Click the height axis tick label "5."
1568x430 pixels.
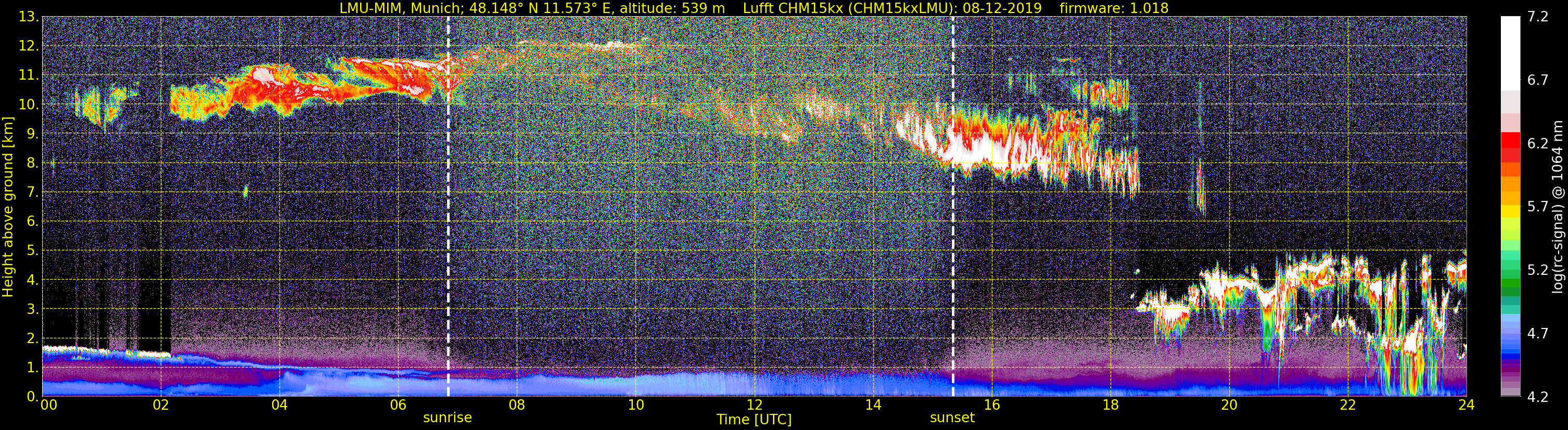pyautogui.click(x=32, y=251)
